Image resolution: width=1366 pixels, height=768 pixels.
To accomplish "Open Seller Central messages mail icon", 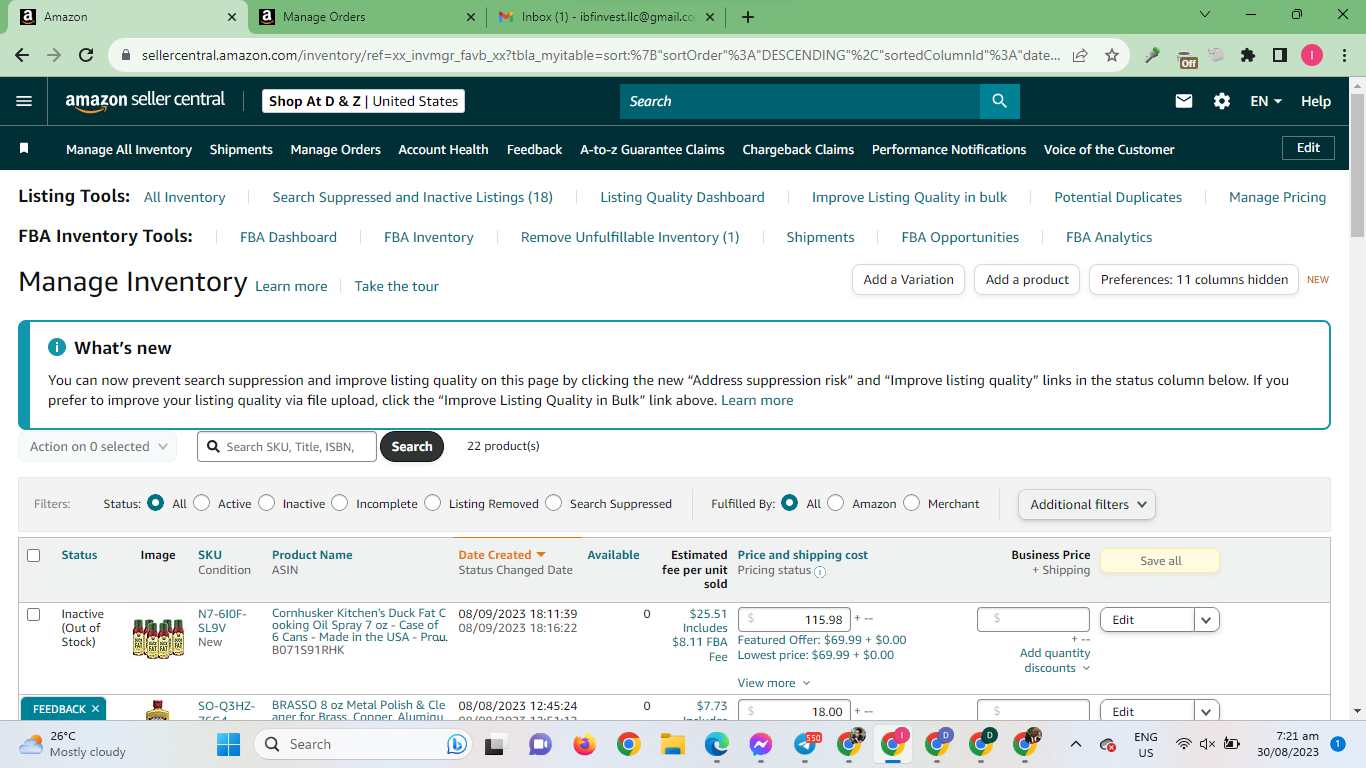I will click(1184, 101).
